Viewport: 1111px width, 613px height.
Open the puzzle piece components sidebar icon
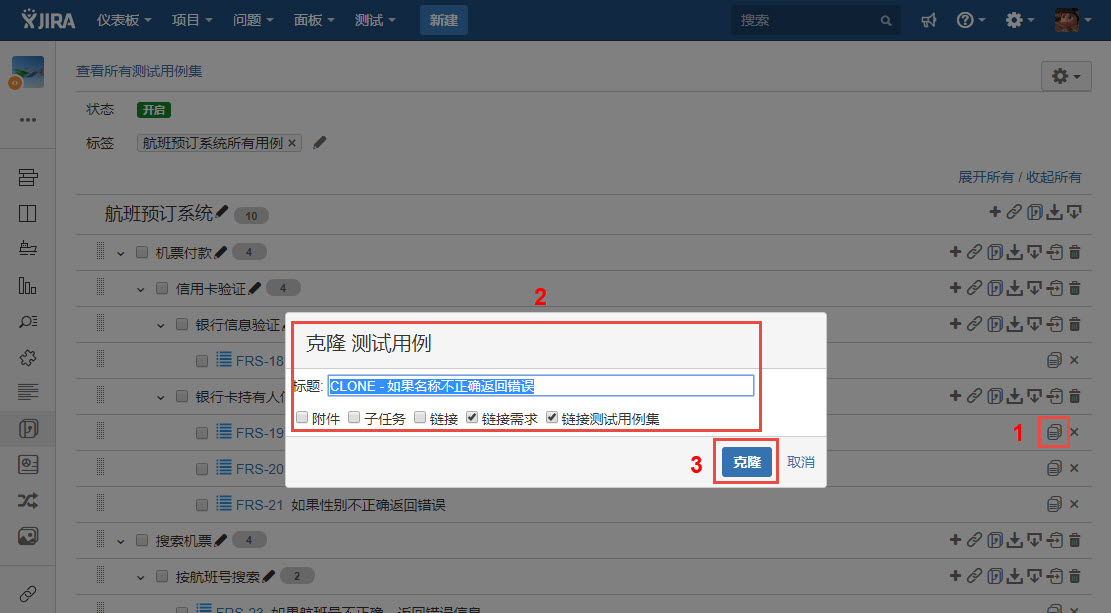point(28,358)
